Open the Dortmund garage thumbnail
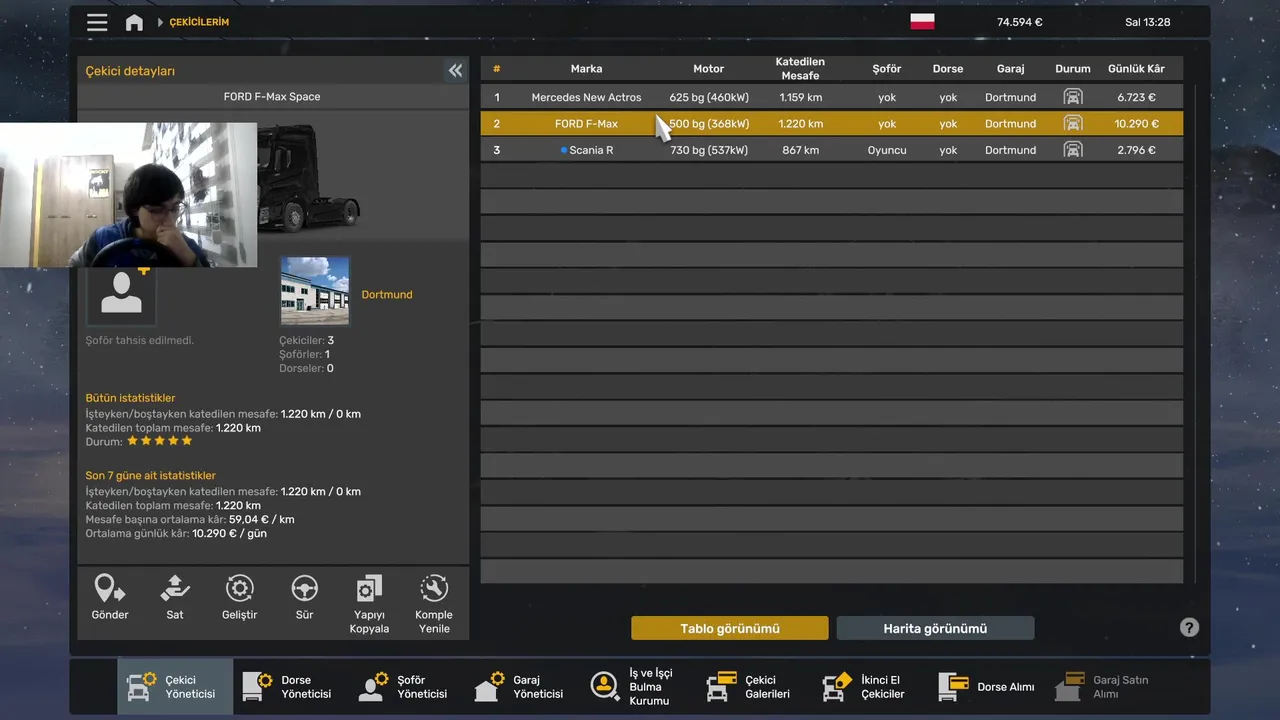The image size is (1280, 720). [315, 291]
